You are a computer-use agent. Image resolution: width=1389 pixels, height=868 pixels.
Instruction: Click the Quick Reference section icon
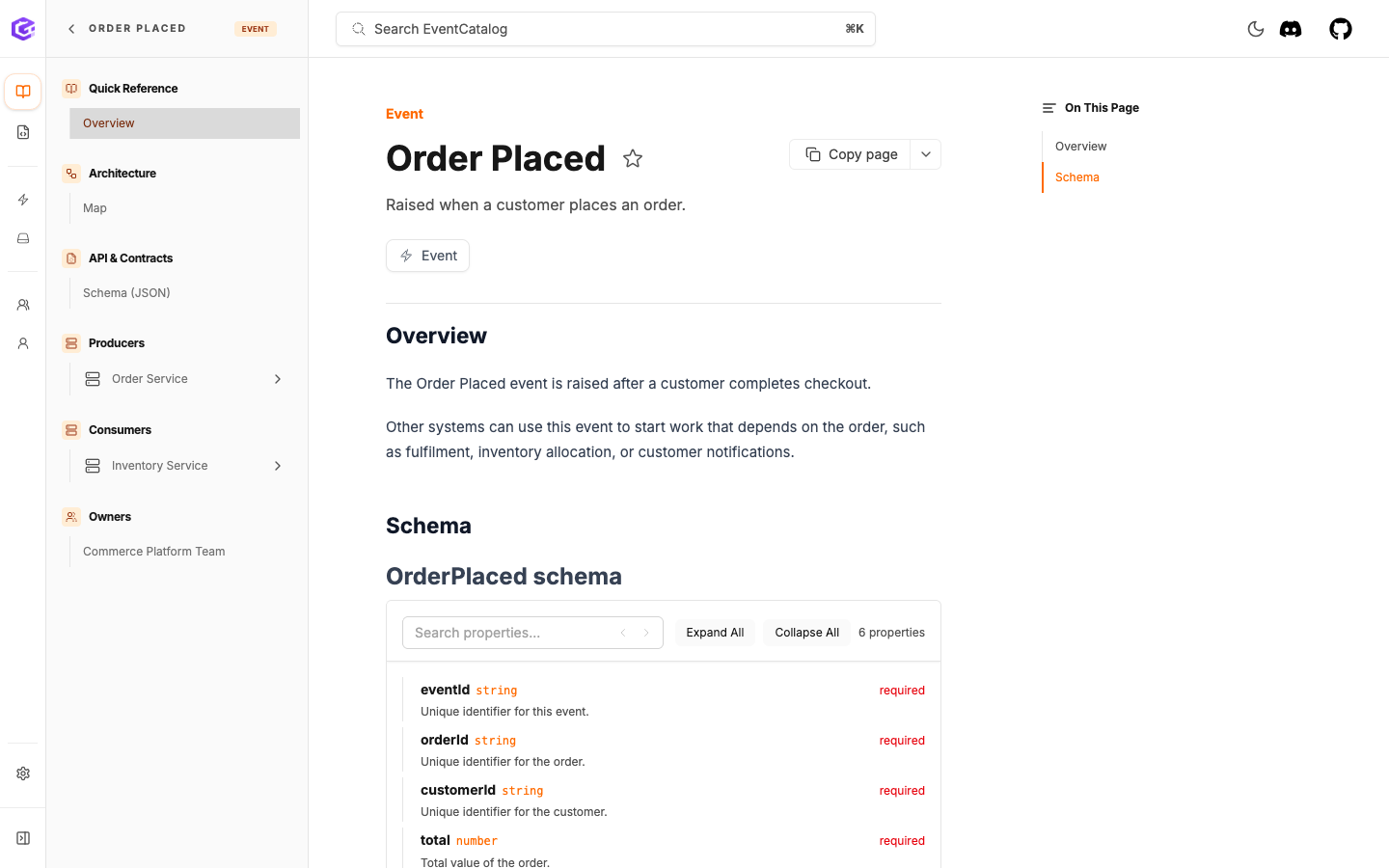click(x=71, y=89)
